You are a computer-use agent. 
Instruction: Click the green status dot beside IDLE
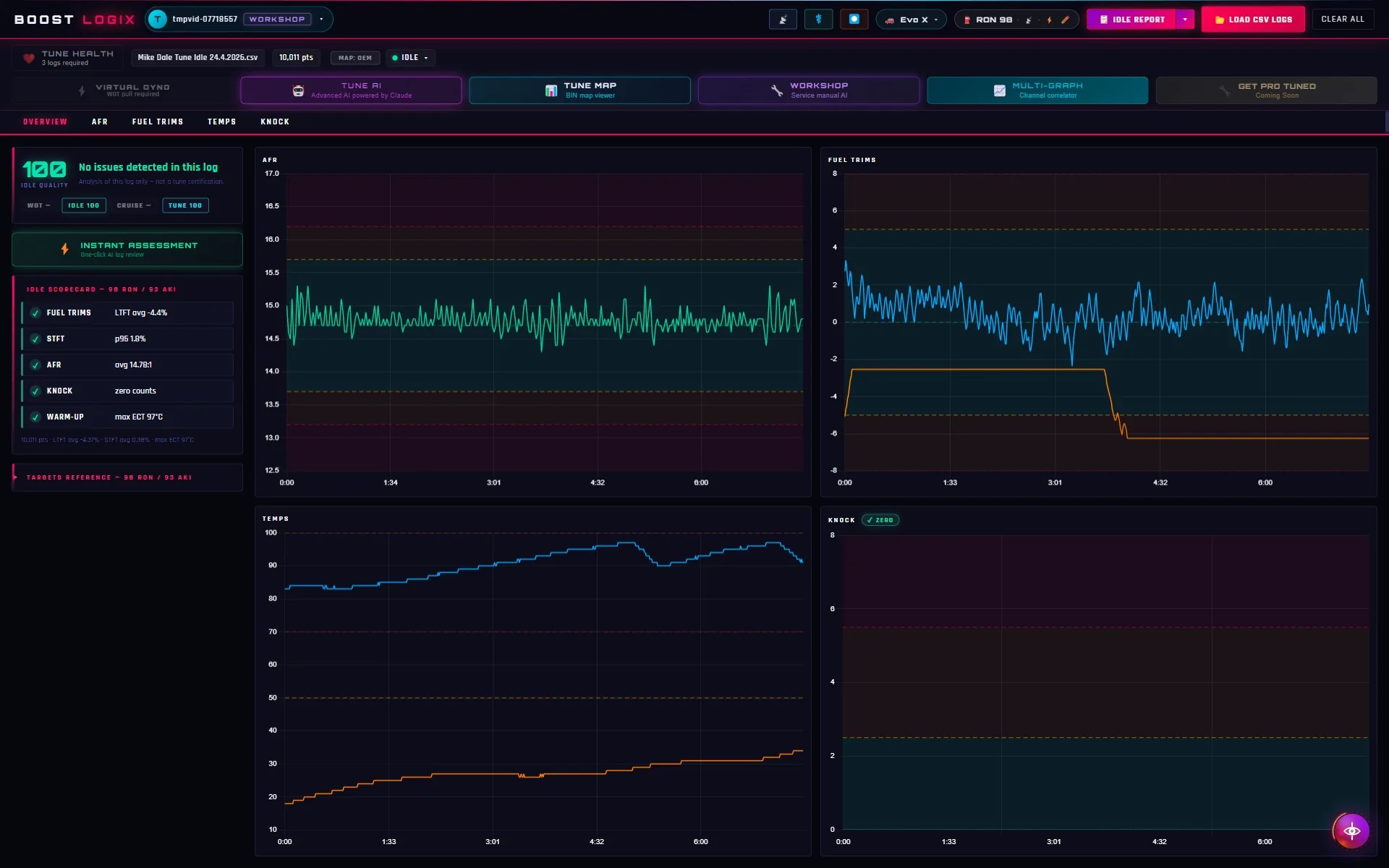(x=395, y=58)
